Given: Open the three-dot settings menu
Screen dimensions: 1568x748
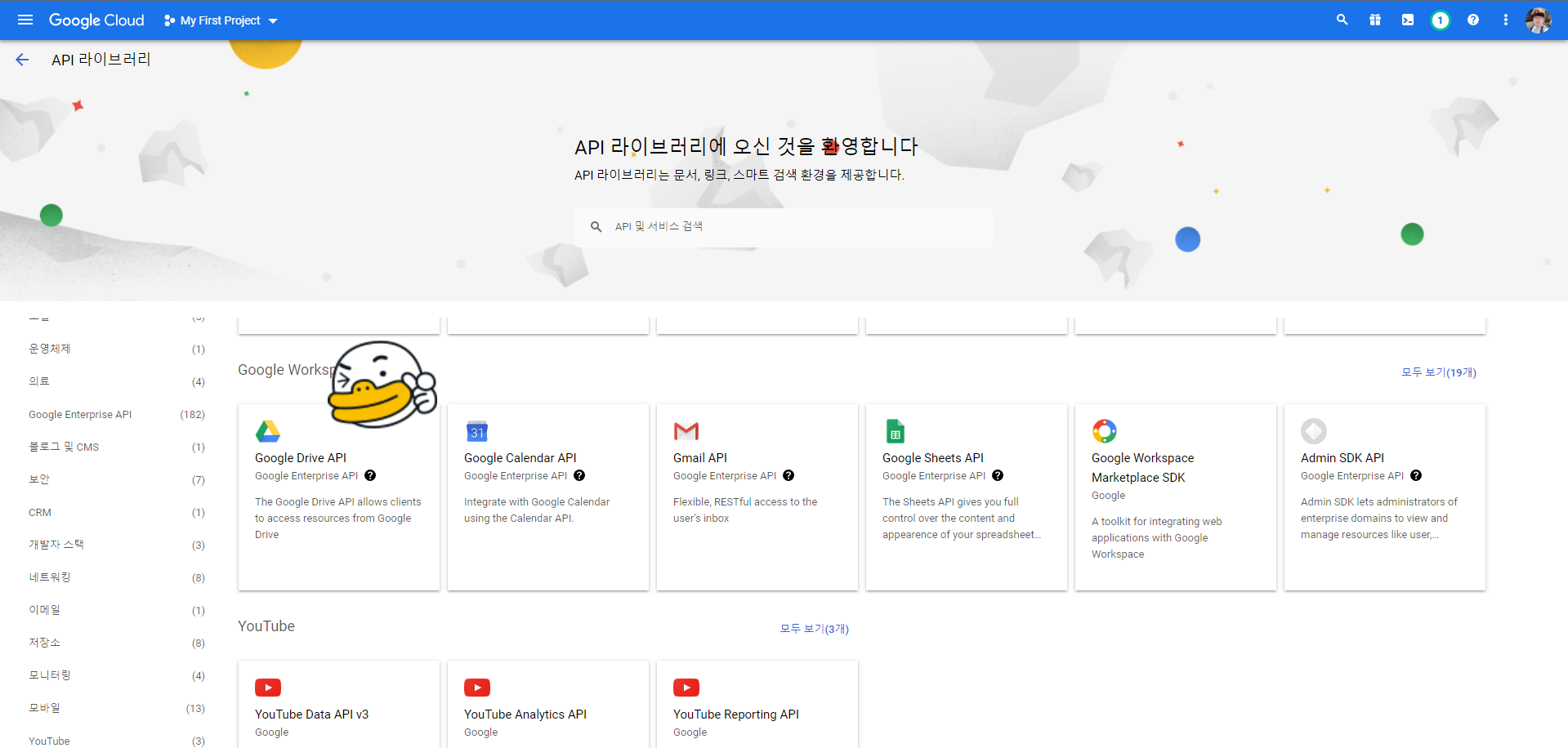Looking at the screenshot, I should tap(1506, 20).
